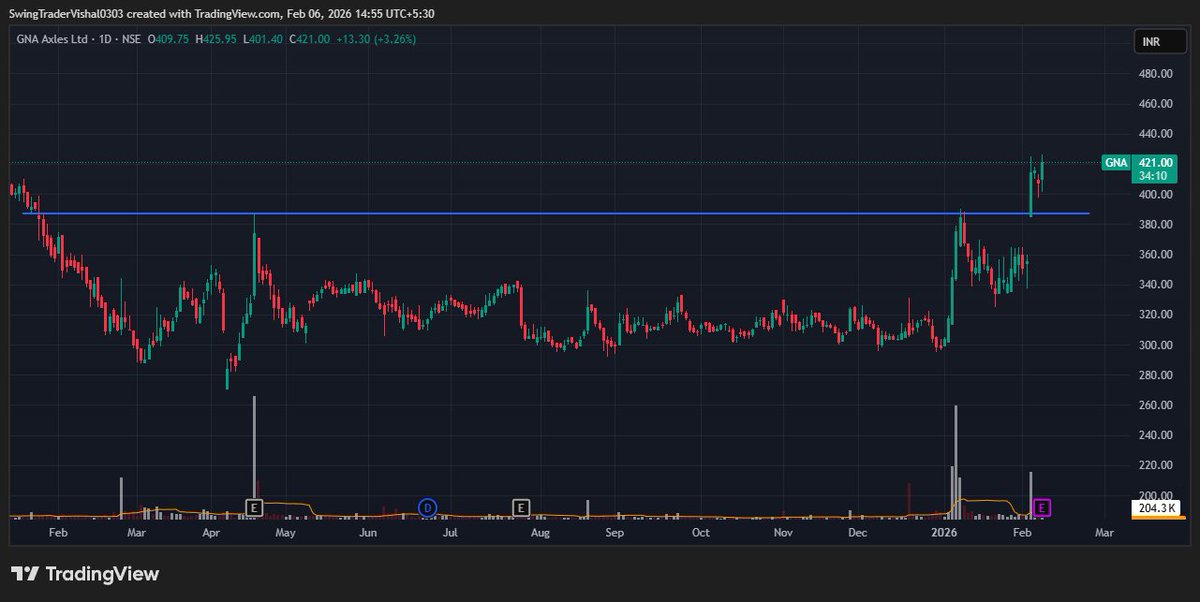Click the May label on time axis

click(285, 534)
